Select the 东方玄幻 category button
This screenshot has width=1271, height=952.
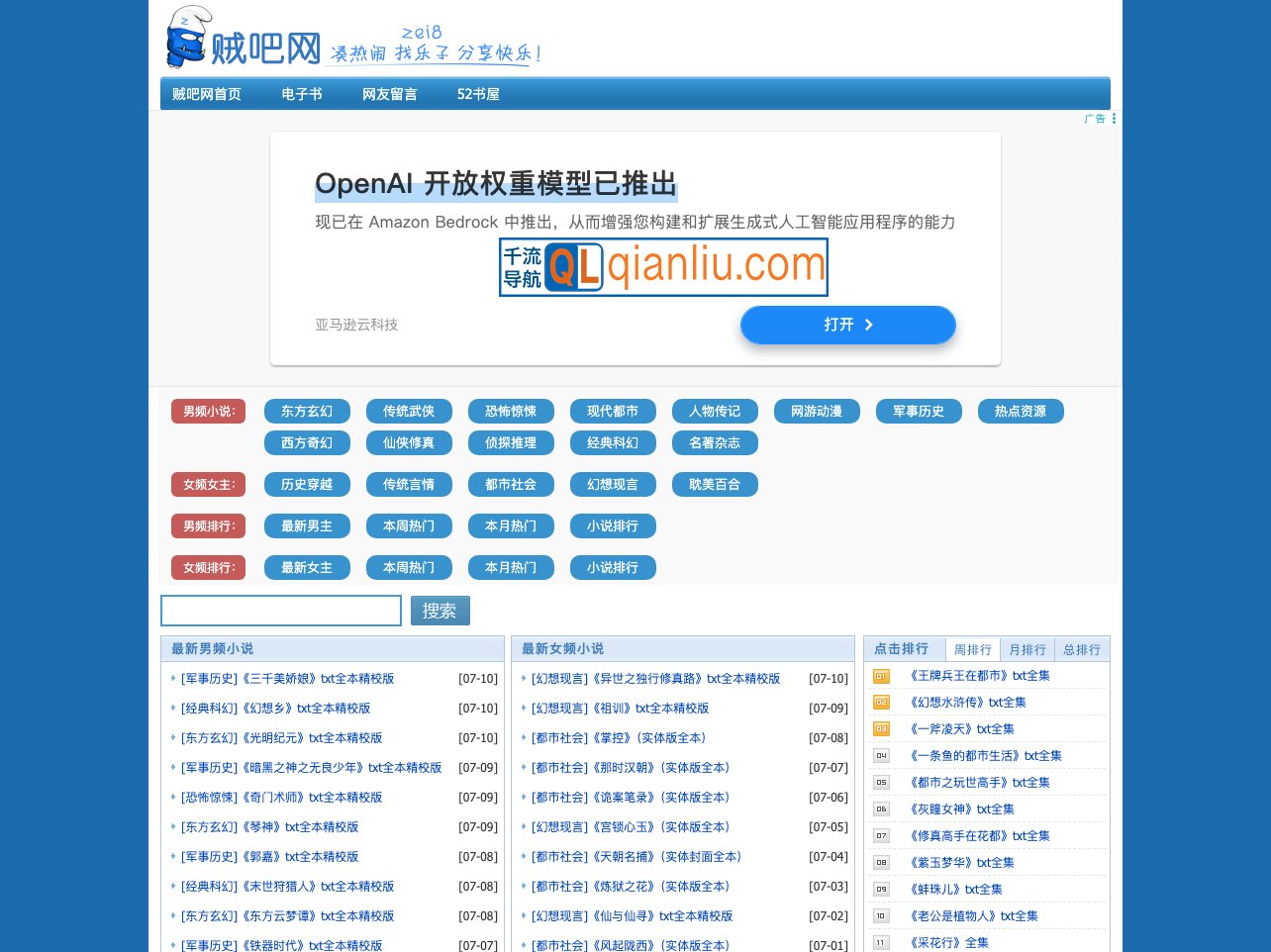click(307, 411)
